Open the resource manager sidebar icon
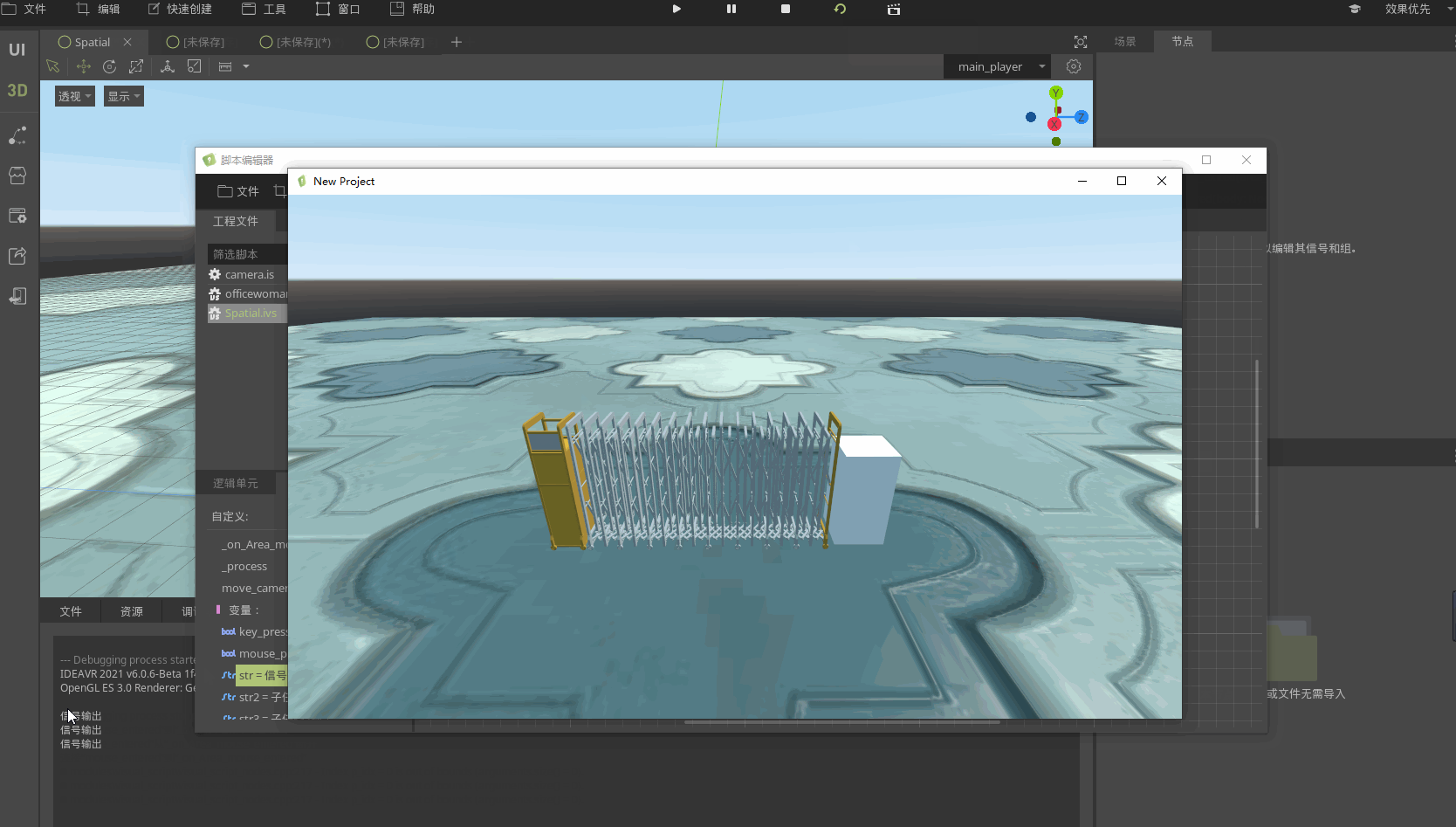 click(17, 216)
